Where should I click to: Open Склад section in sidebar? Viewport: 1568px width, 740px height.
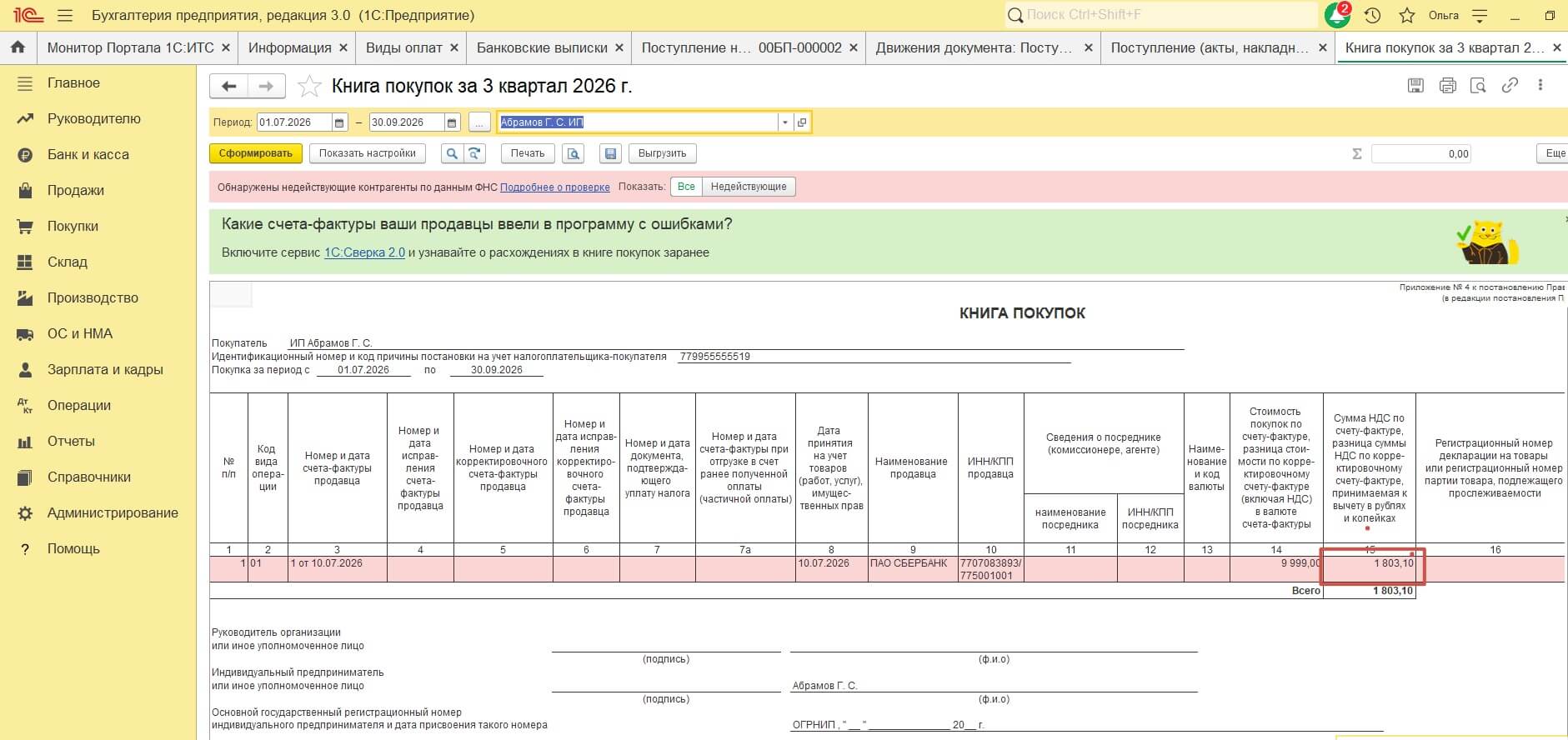[68, 262]
